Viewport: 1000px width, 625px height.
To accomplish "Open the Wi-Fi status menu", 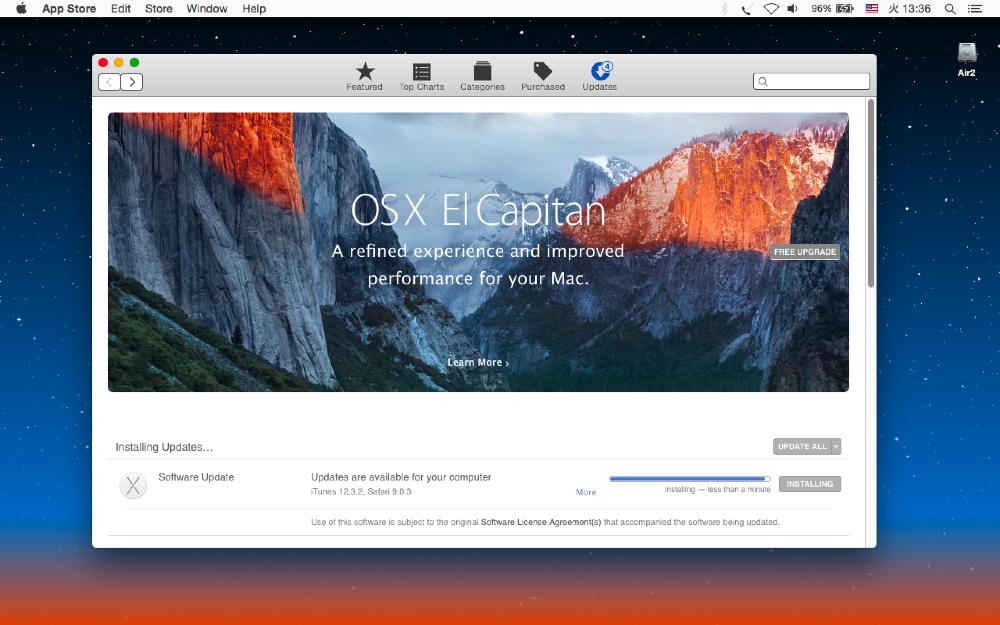I will point(771,8).
